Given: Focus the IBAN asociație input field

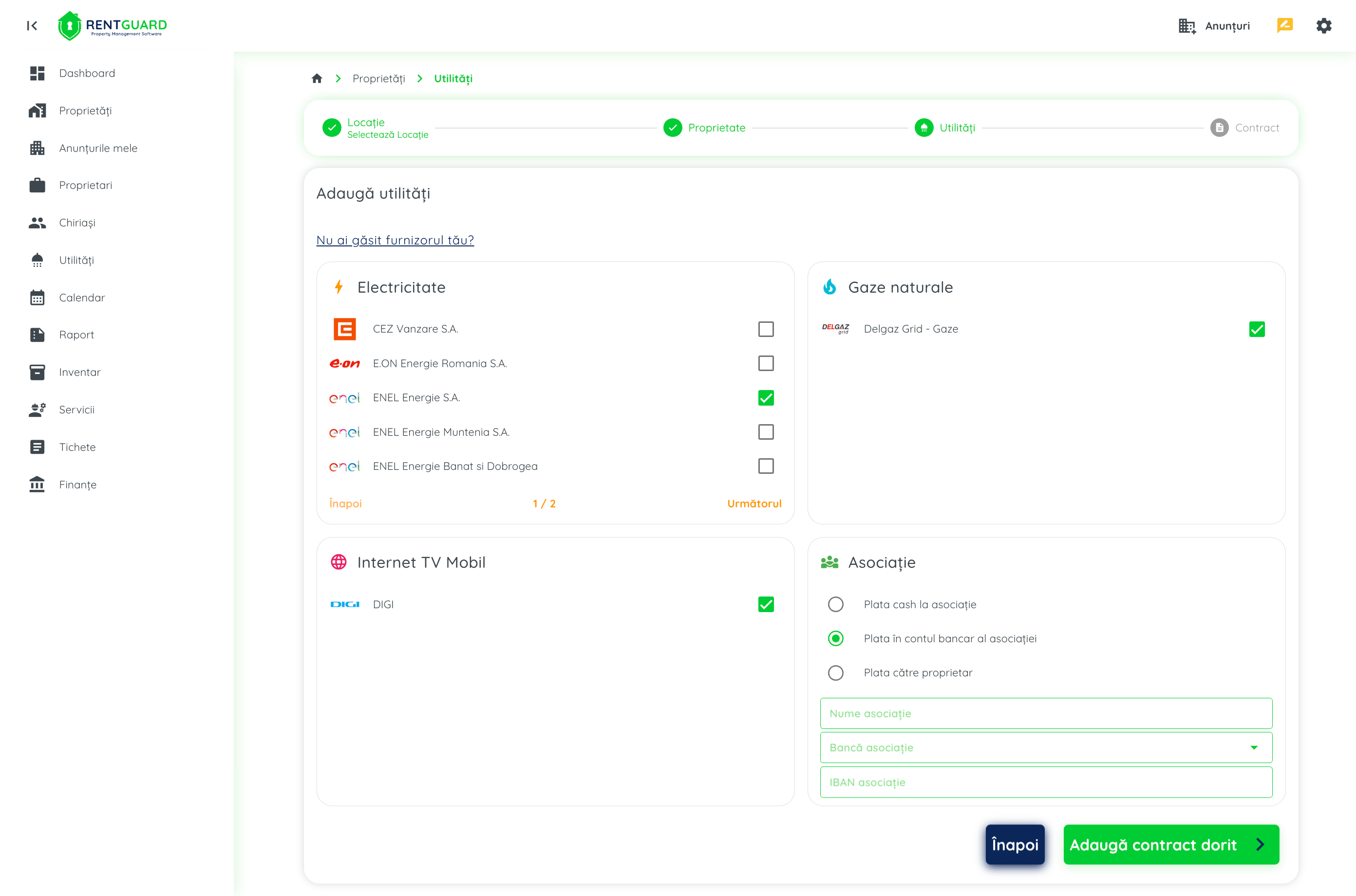Looking at the screenshot, I should point(1045,782).
